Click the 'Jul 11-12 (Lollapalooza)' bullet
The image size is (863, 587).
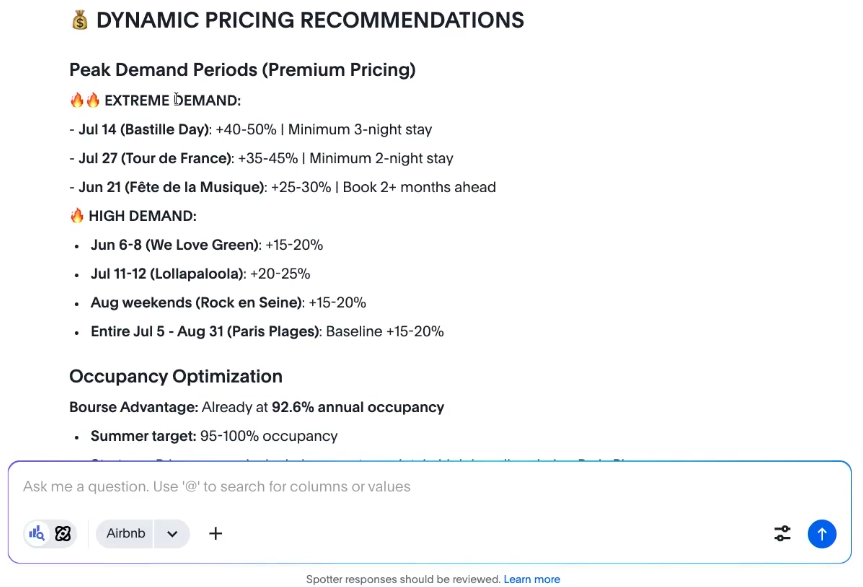[168, 274]
